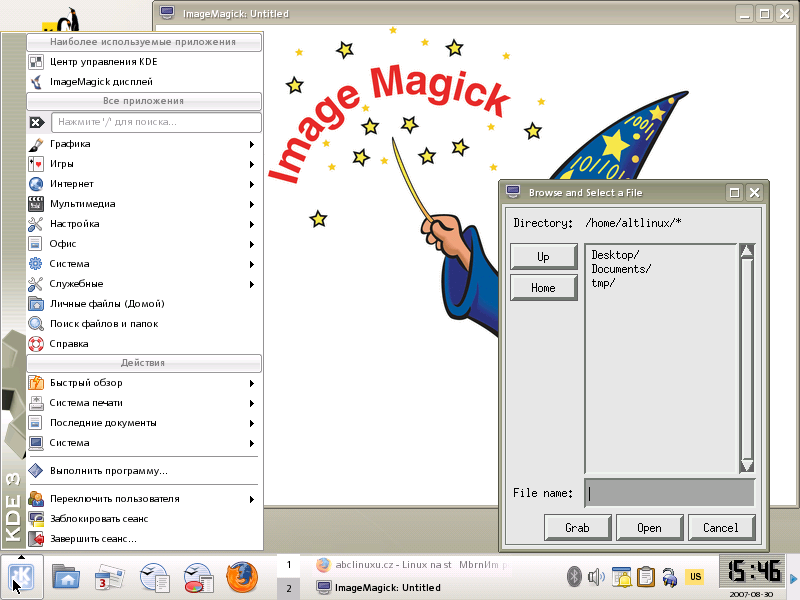Open the home folder icon in the panel
Viewport: 800px width, 600px height.
[x=66, y=577]
